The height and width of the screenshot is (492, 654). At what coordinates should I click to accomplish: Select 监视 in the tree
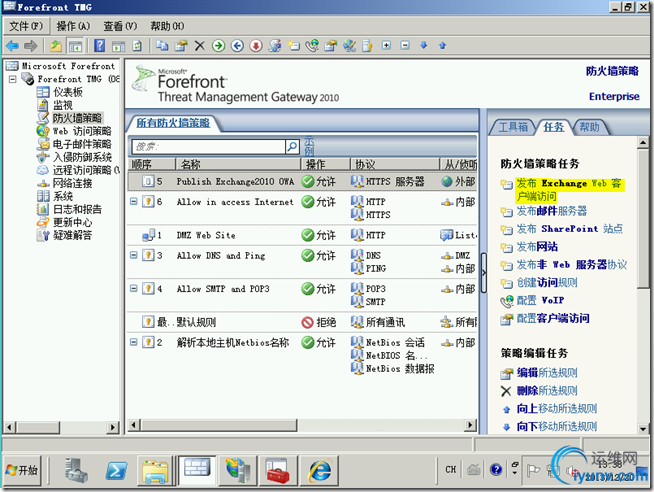coord(63,105)
